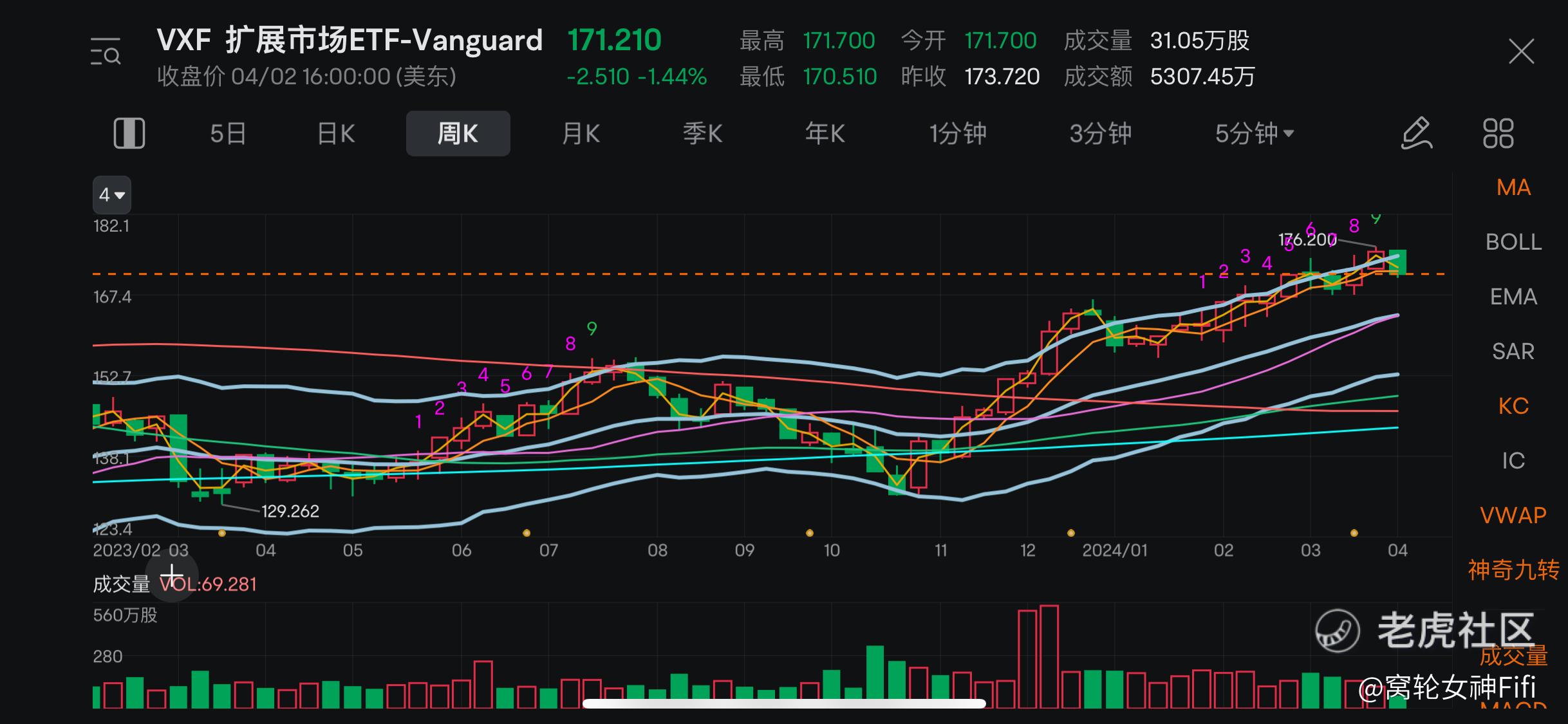Image resolution: width=1568 pixels, height=724 pixels.
Task: Tap the 最低 170.510 value
Action: point(839,77)
